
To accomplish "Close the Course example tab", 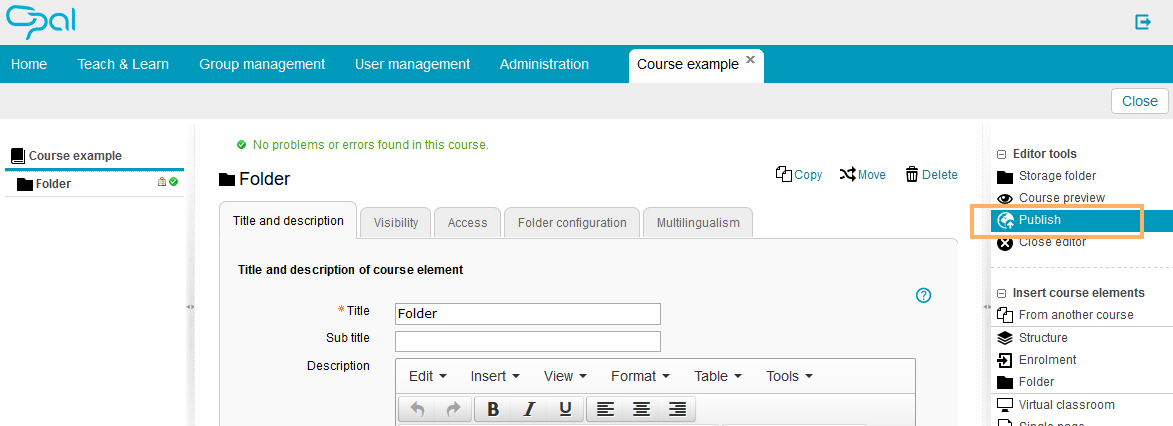I will pyautogui.click(x=751, y=59).
